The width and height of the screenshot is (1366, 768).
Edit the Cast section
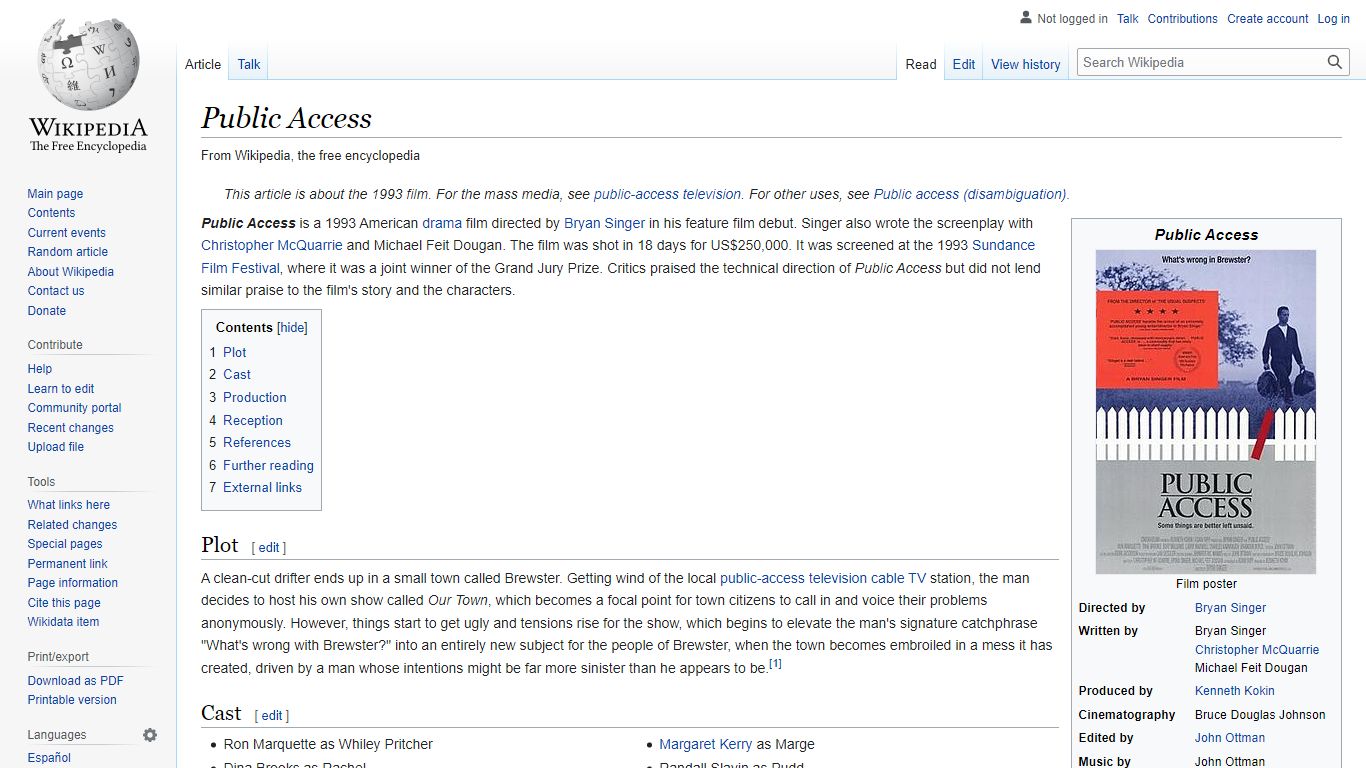click(272, 716)
